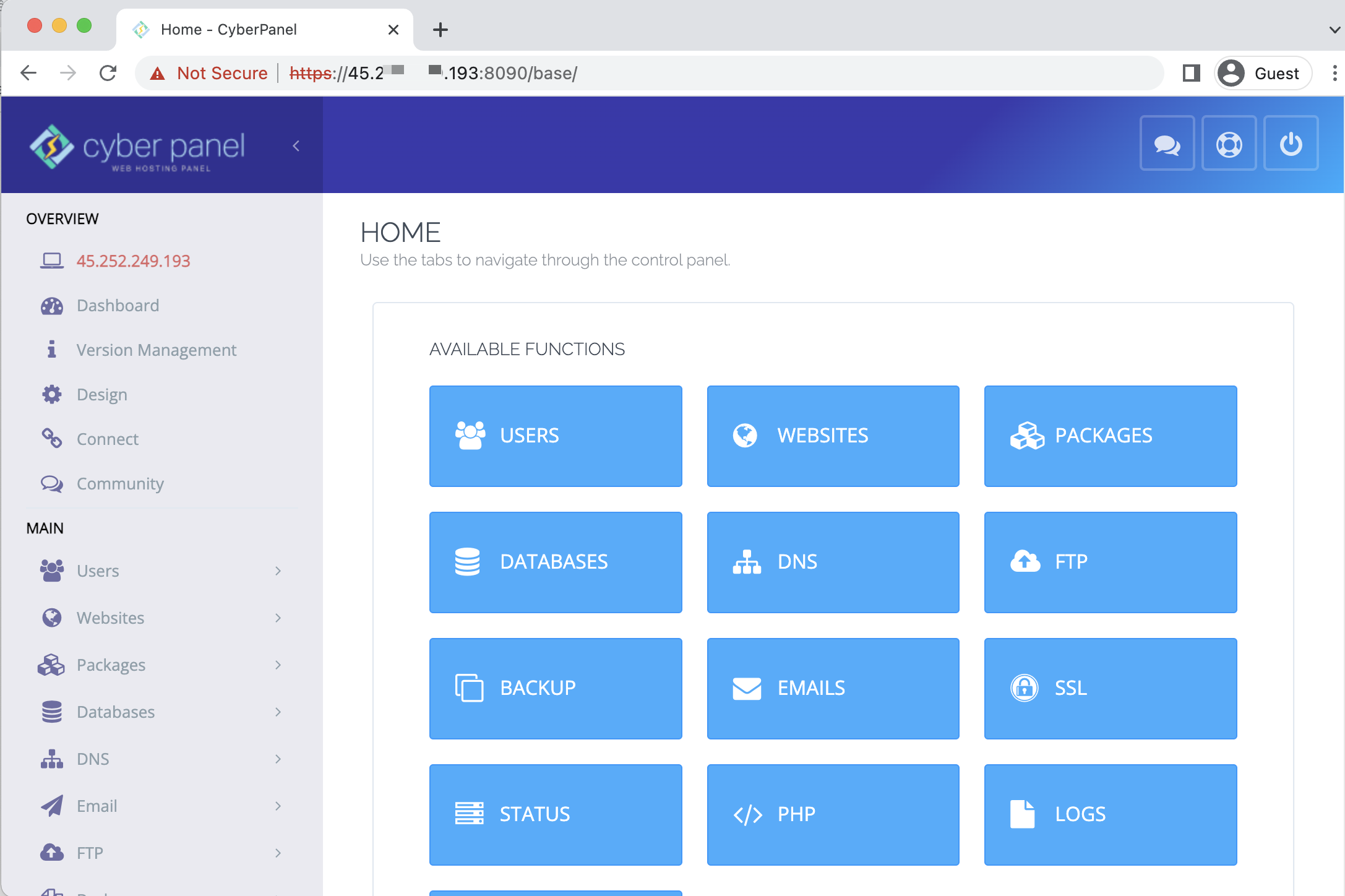The width and height of the screenshot is (1345, 896).
Task: Click the browser back arrow
Action: (28, 73)
